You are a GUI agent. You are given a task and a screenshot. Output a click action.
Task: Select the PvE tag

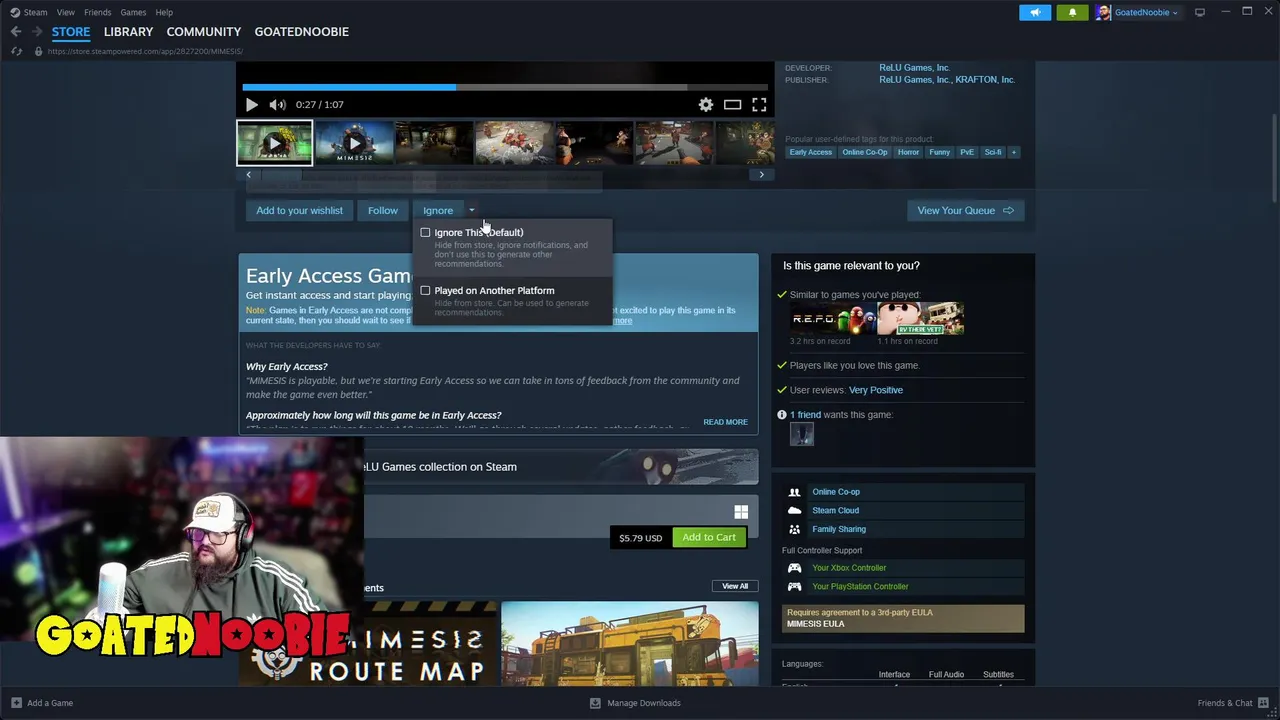[x=967, y=152]
